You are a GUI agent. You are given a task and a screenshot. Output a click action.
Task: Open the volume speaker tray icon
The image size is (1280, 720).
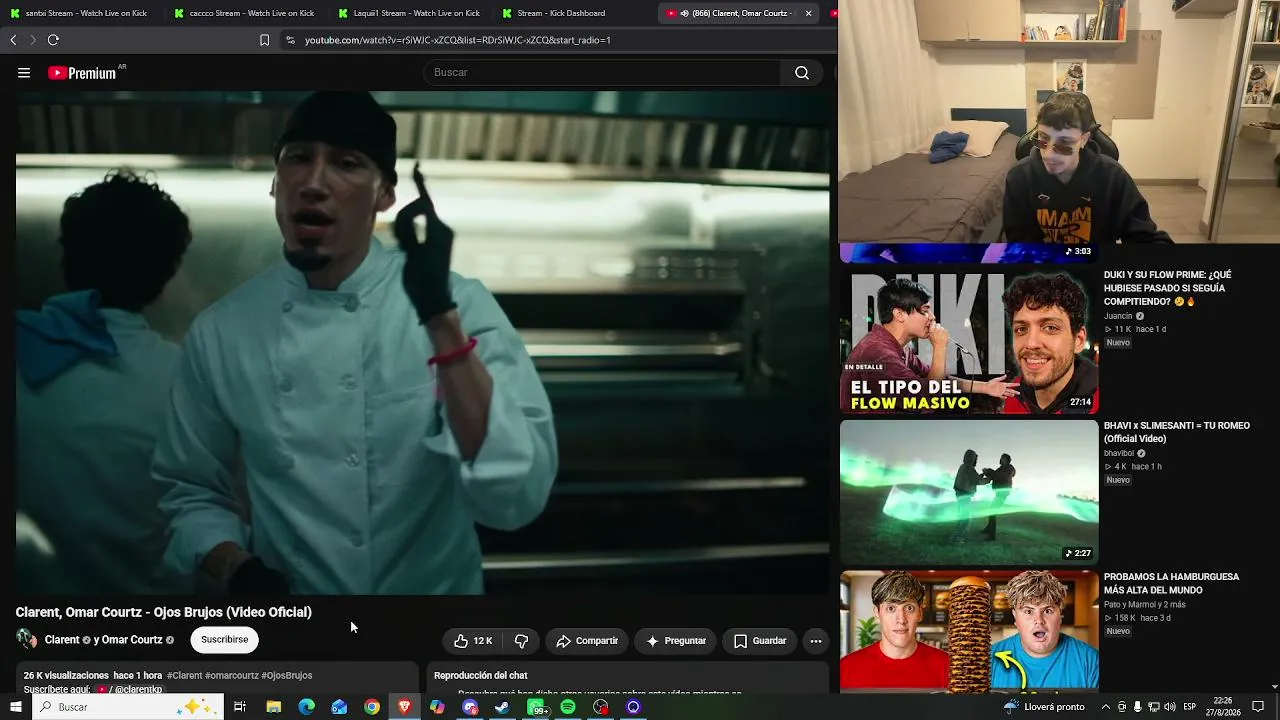point(1169,707)
